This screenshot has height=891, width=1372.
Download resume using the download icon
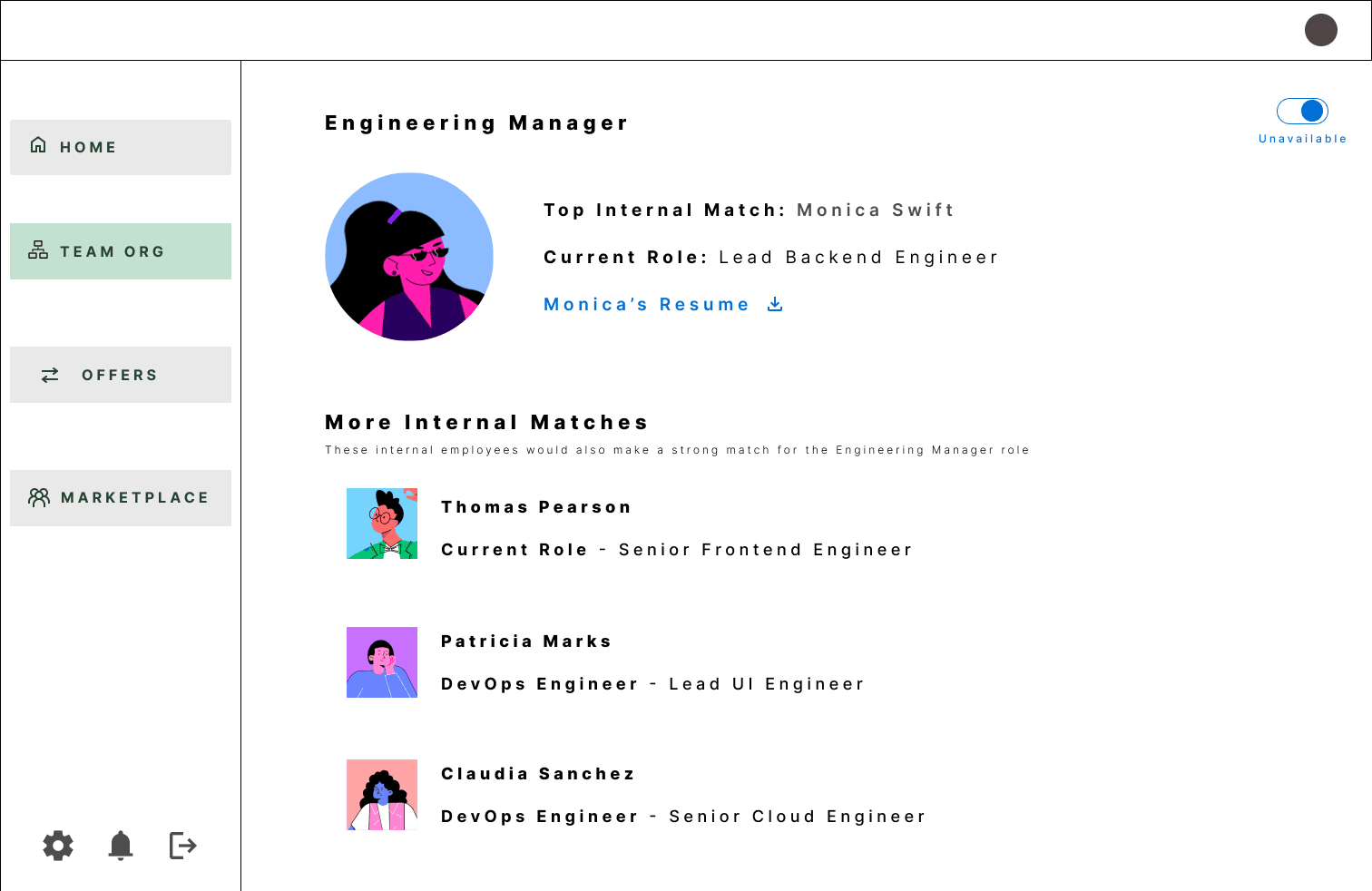pyautogui.click(x=775, y=304)
